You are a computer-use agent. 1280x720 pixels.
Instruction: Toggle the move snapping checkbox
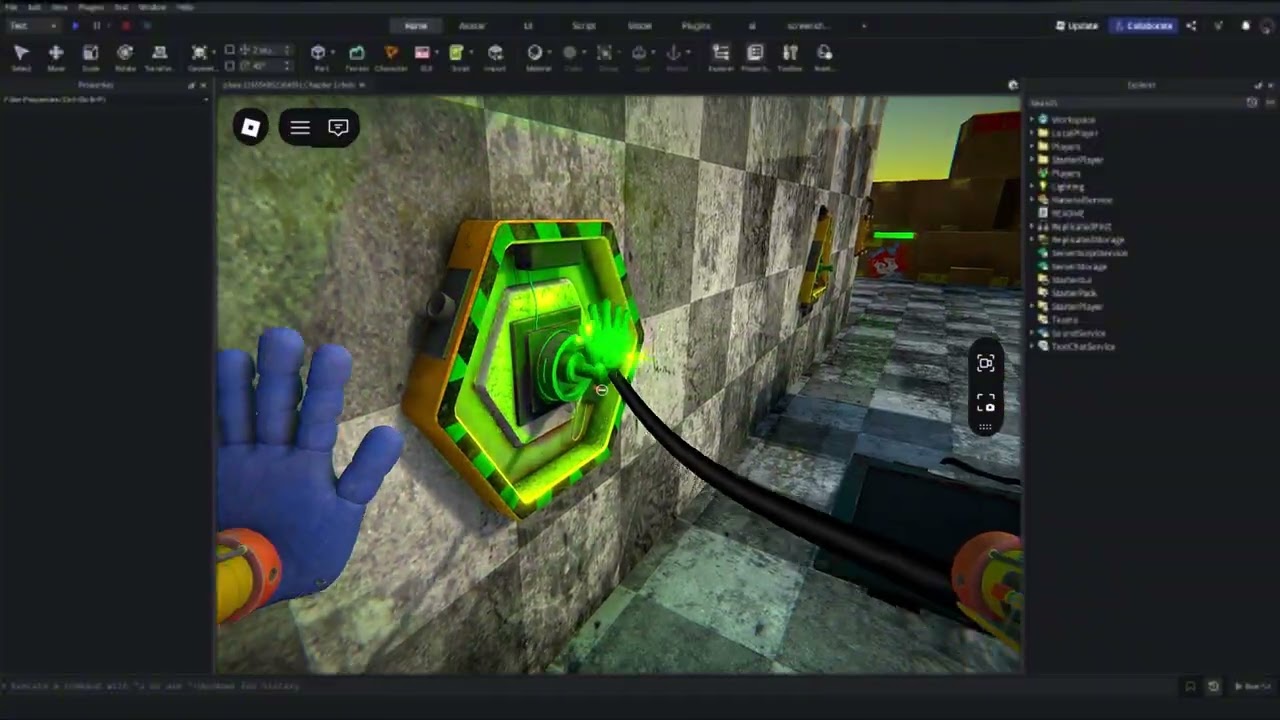click(x=230, y=50)
